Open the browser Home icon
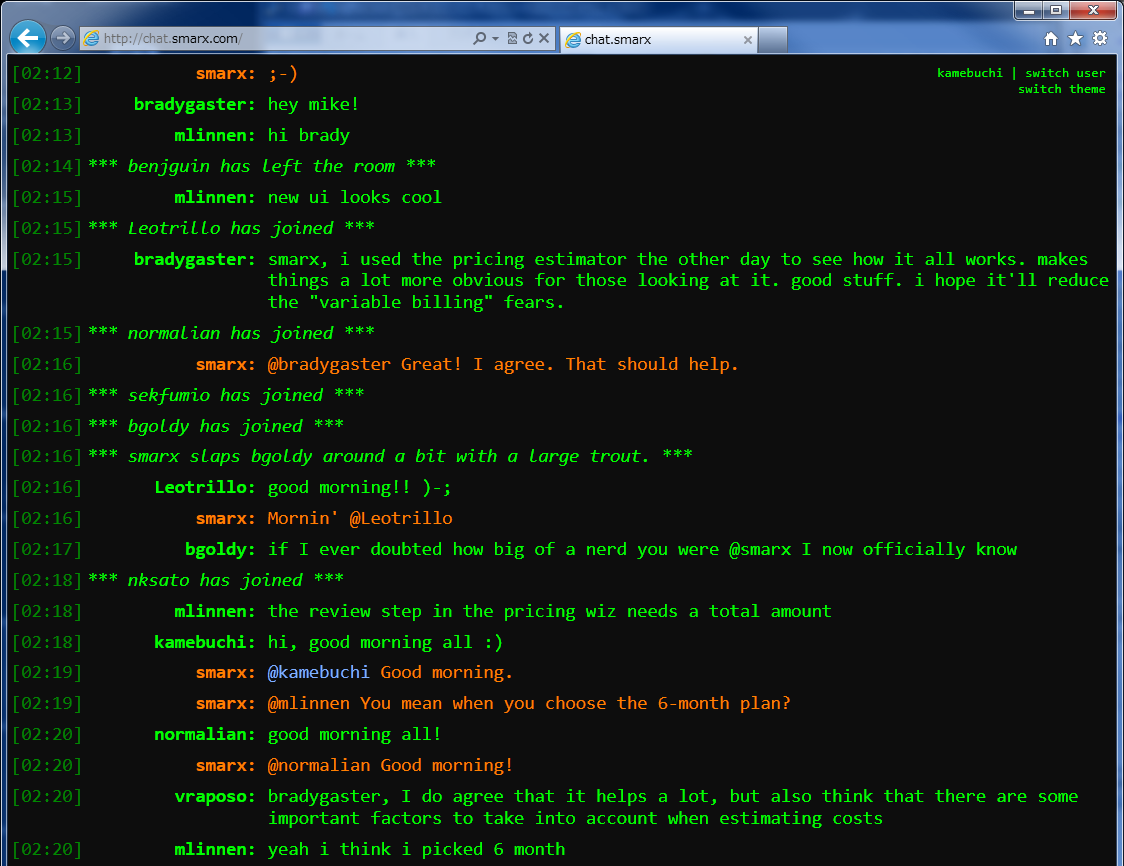The width and height of the screenshot is (1124, 866). [x=1051, y=39]
